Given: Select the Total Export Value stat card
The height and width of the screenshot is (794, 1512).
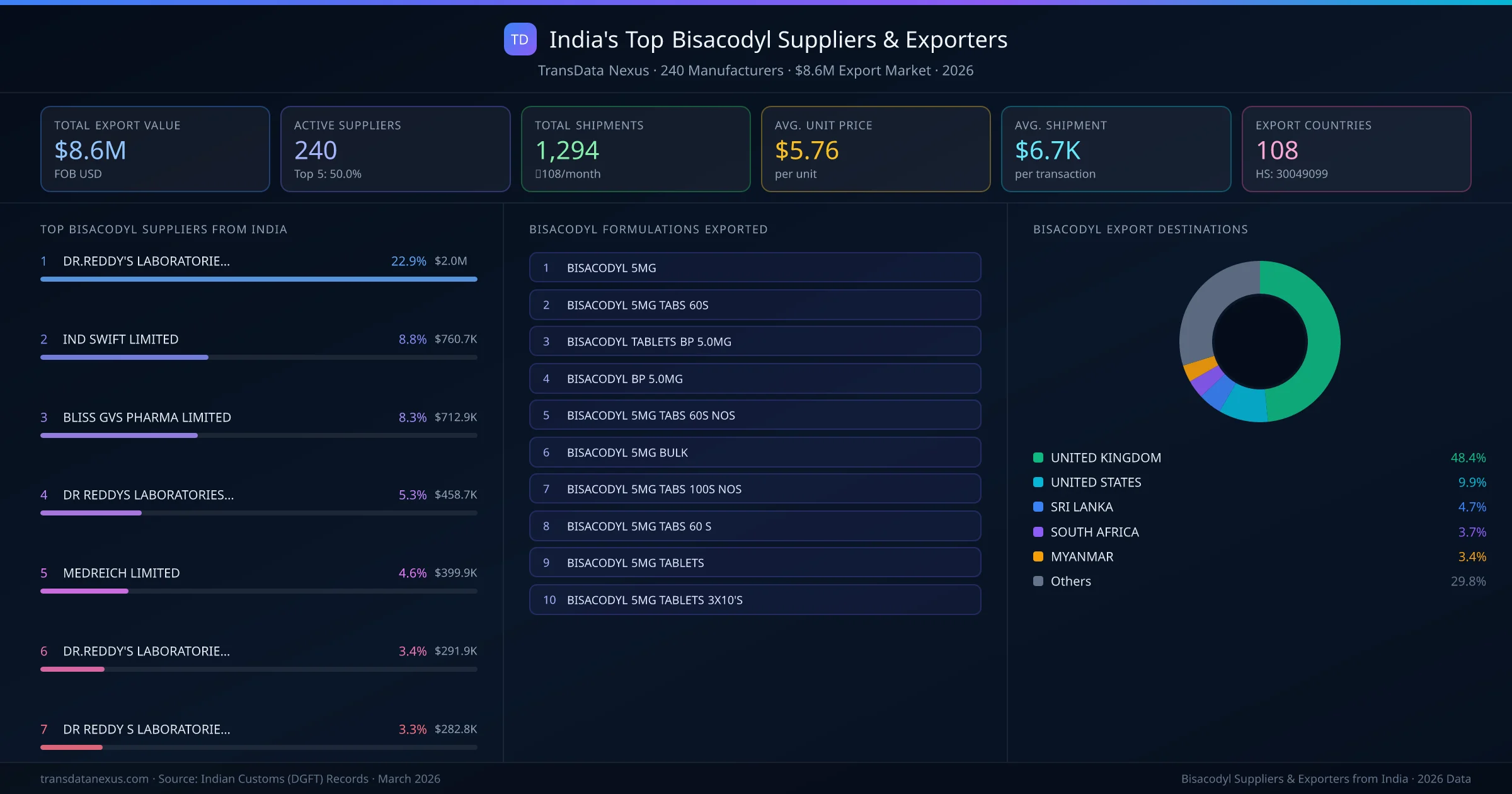Looking at the screenshot, I should point(155,149).
